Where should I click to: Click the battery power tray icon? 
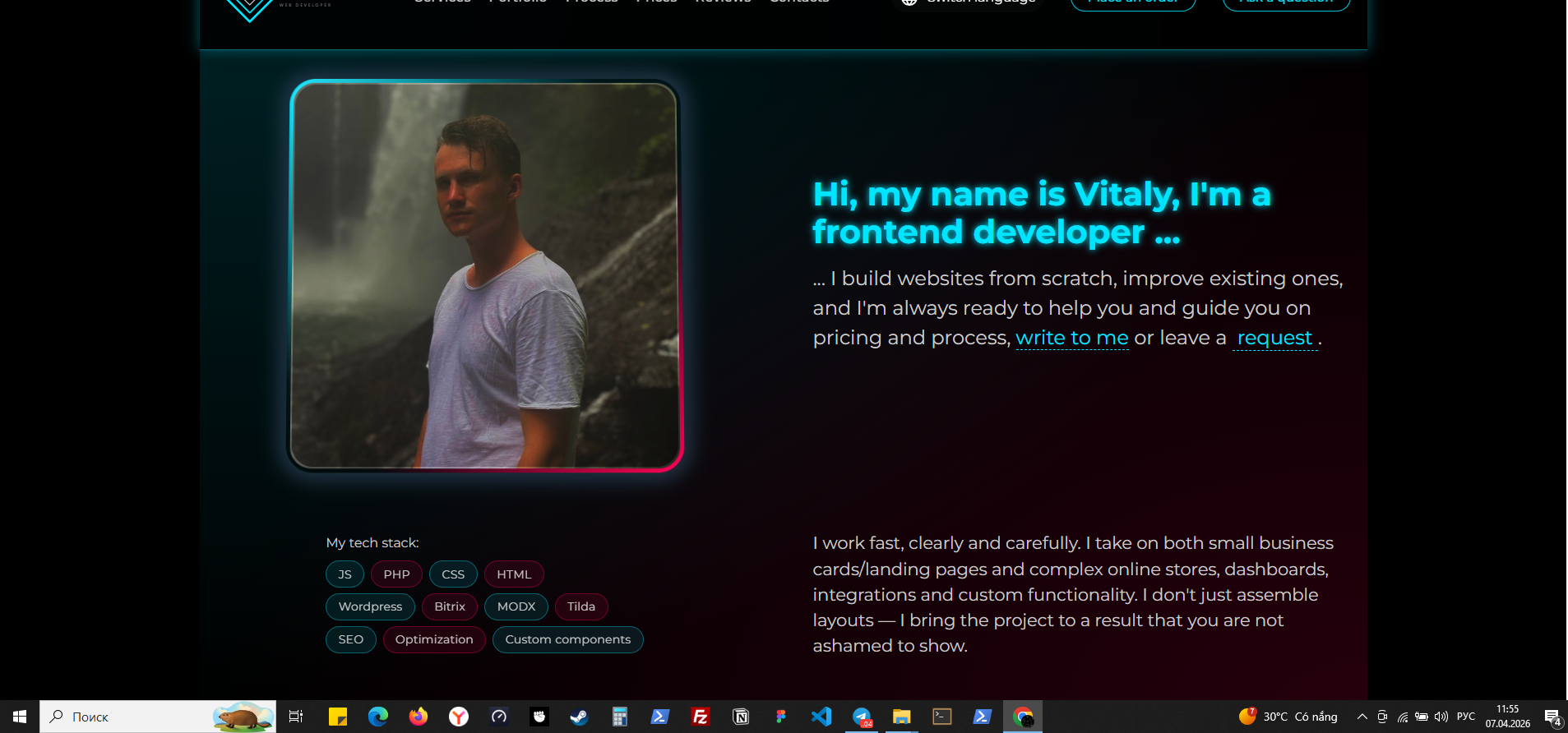(1422, 717)
